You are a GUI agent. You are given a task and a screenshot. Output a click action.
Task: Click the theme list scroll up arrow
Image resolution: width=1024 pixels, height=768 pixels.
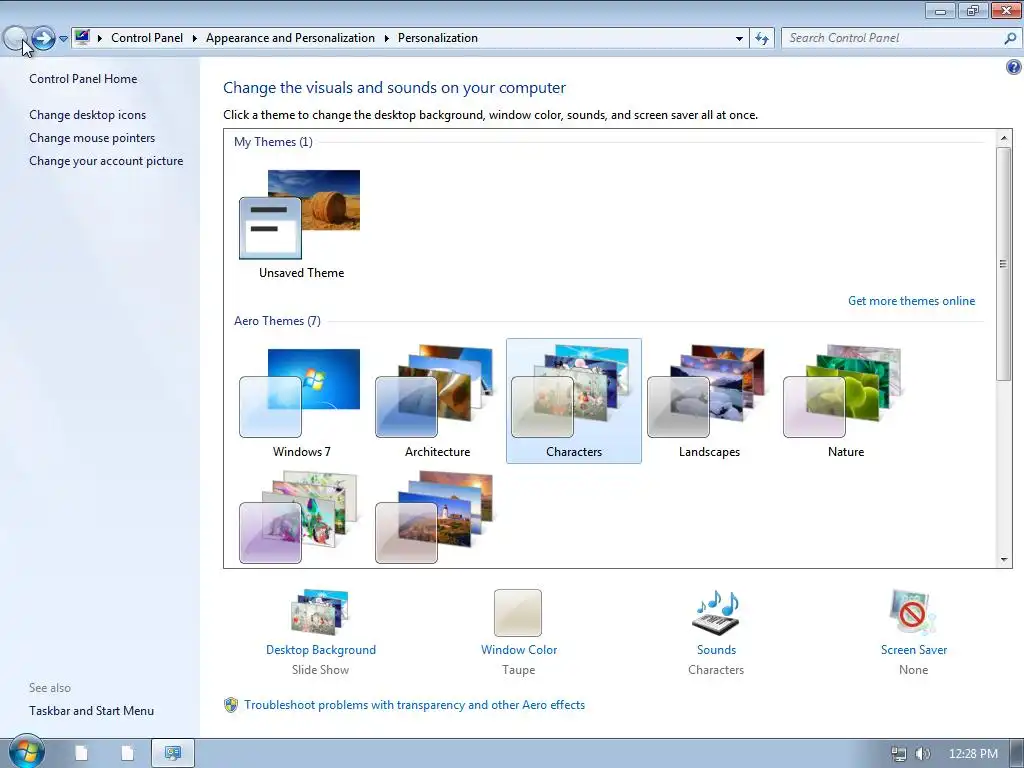click(x=1004, y=138)
